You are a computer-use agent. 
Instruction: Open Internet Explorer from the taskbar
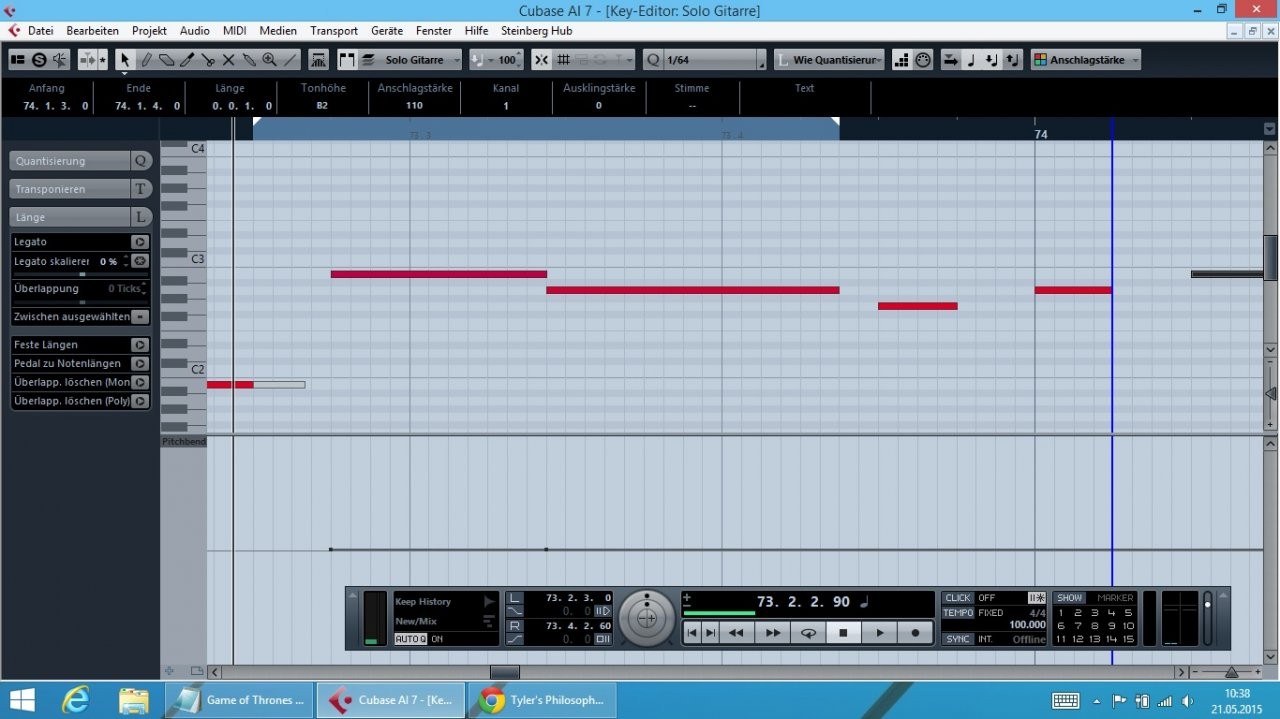pos(77,700)
